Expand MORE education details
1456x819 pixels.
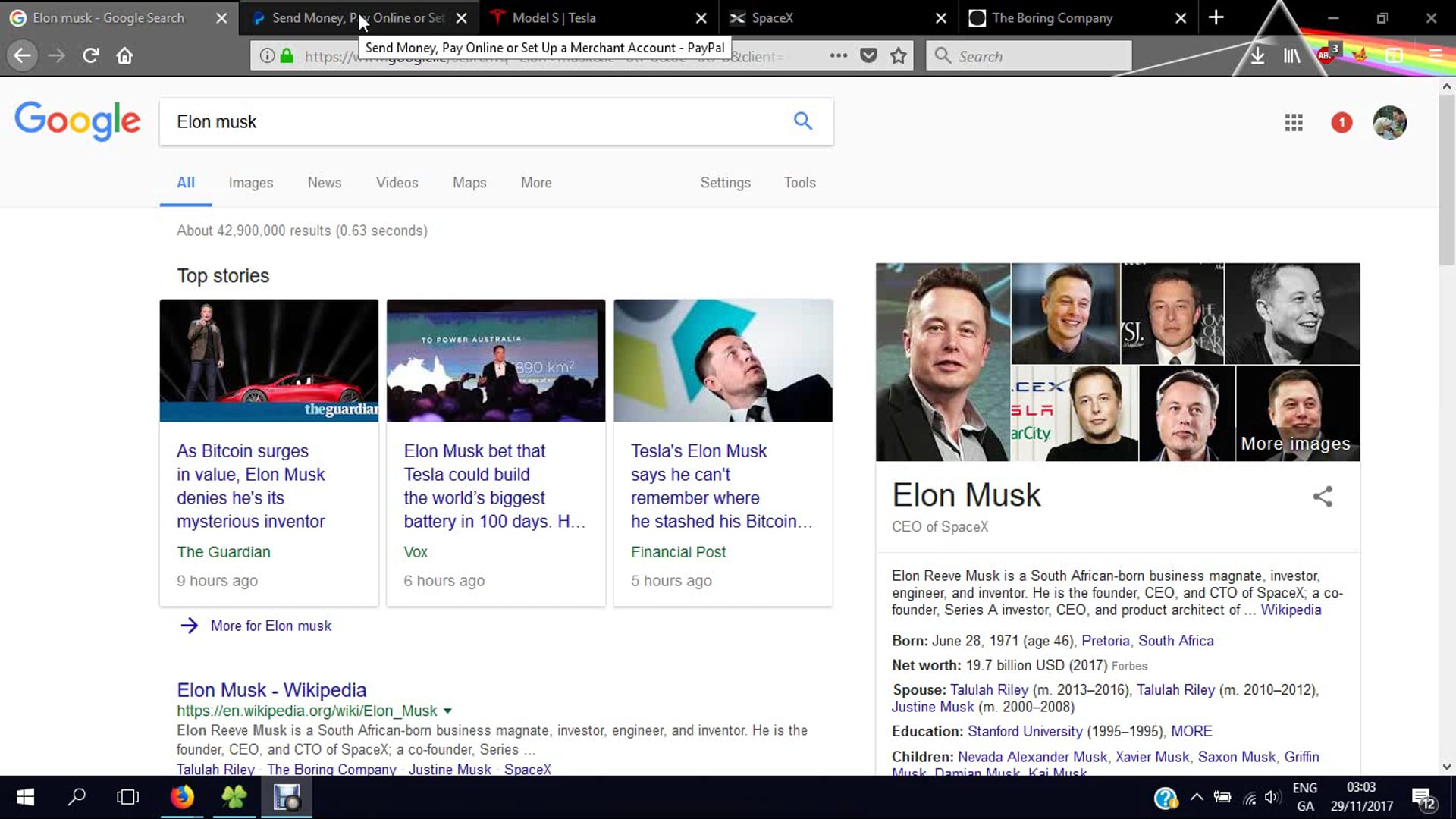pos(1191,731)
